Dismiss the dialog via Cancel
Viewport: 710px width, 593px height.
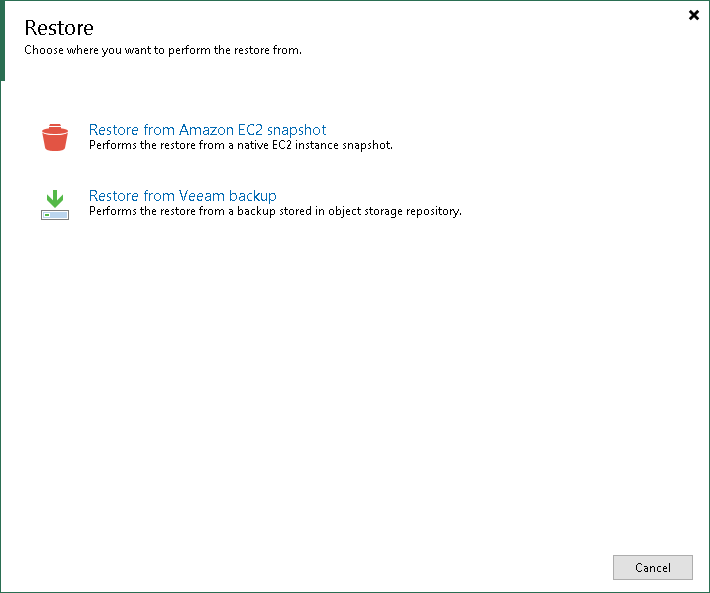point(652,567)
